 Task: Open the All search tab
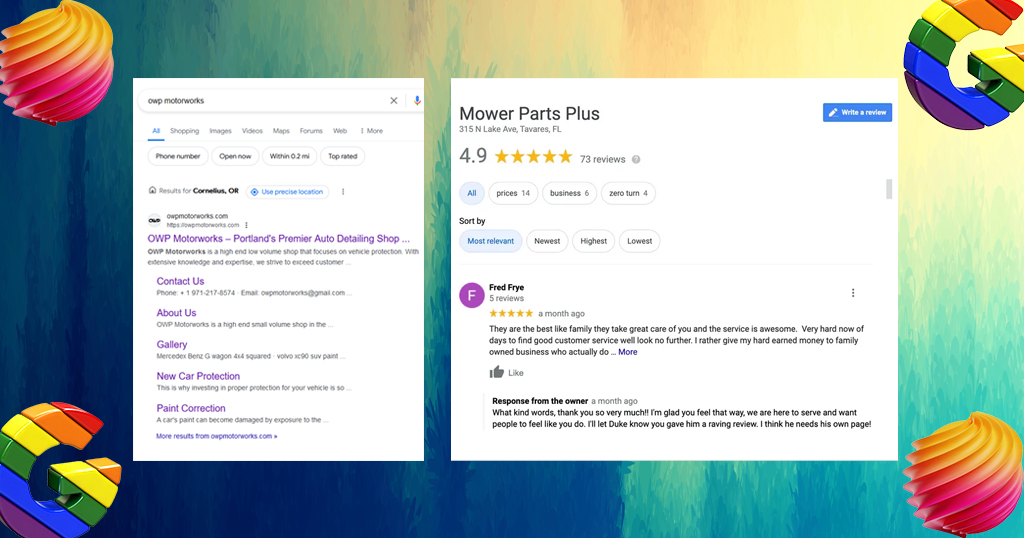click(156, 131)
